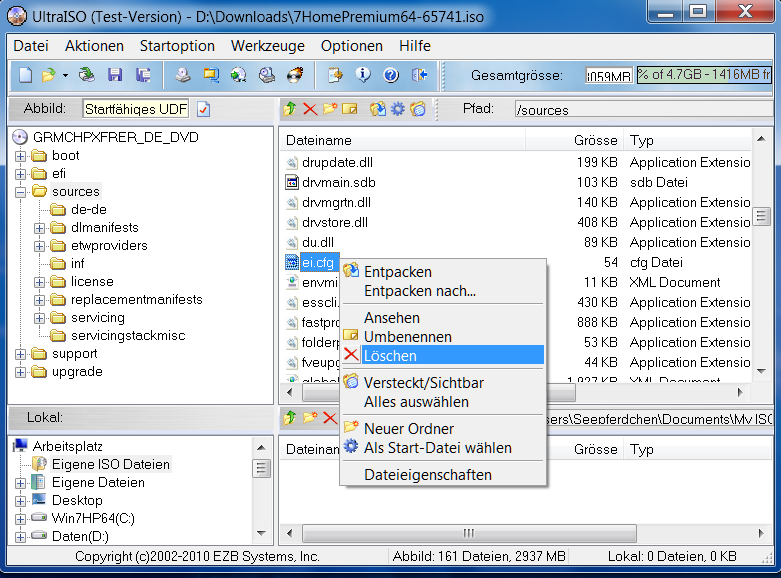Click the Burn CD/DVD image icon
This screenshot has width=781, height=578.
point(295,75)
